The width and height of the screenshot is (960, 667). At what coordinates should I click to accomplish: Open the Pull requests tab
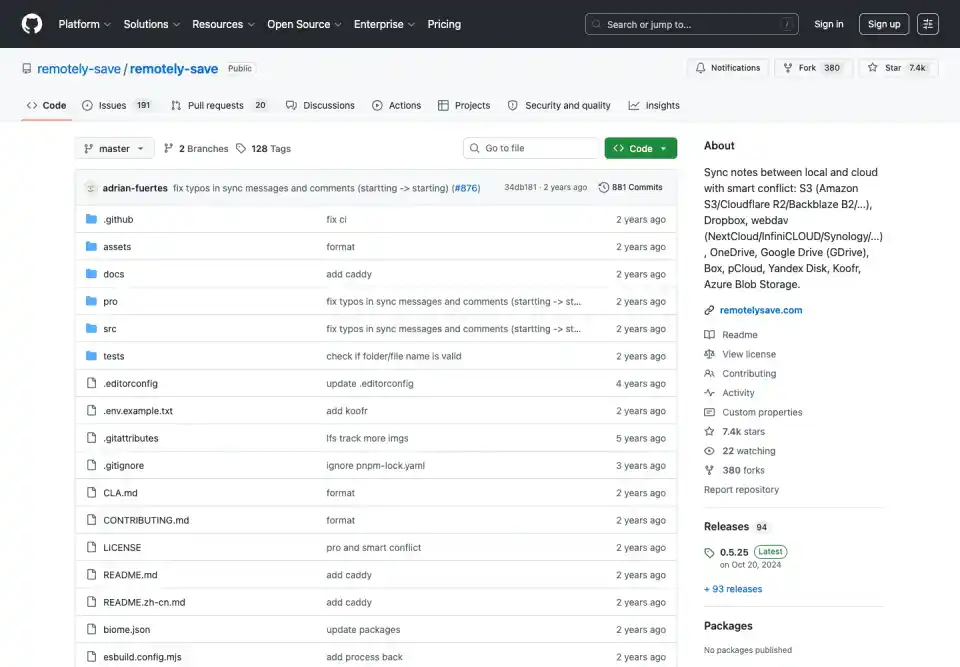[219, 105]
